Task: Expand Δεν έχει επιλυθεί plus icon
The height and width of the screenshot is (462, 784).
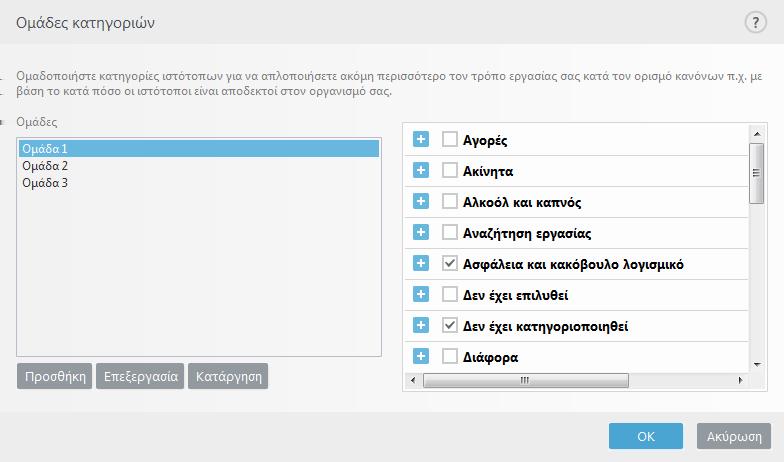Action: pos(420,294)
